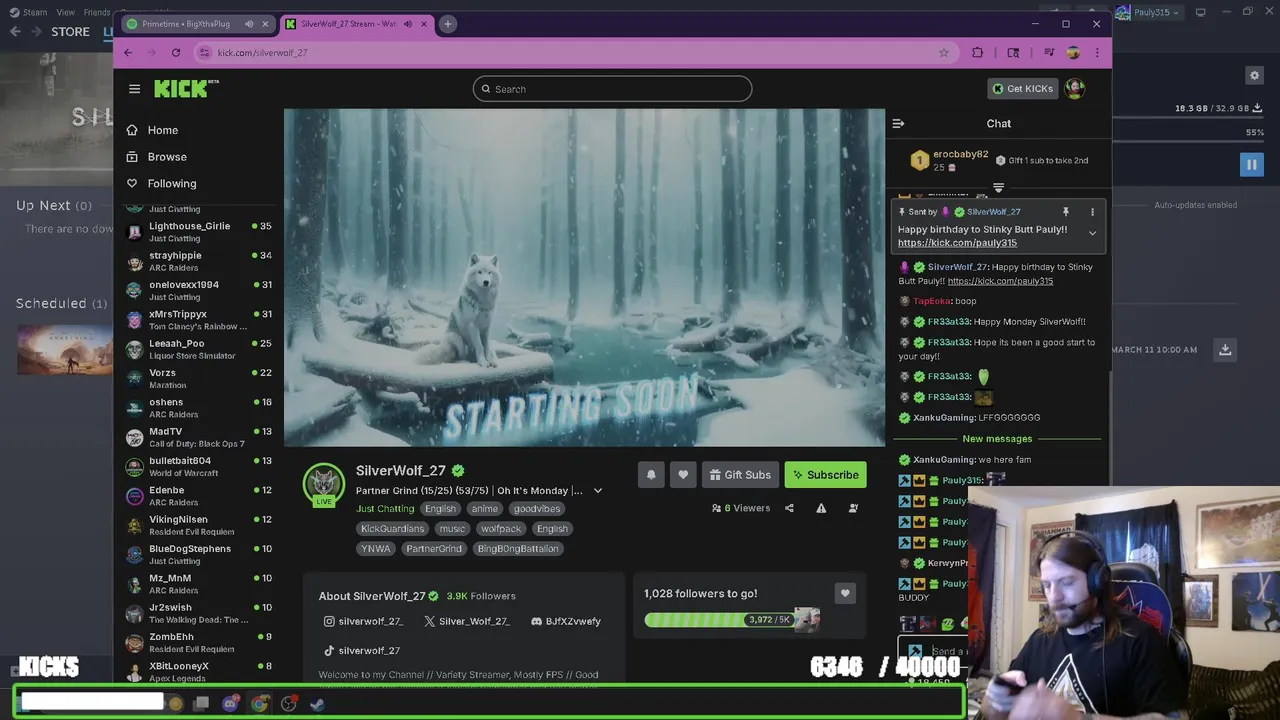Click the Get KICKs button
Screen dimensions: 1280x720
(1022, 89)
